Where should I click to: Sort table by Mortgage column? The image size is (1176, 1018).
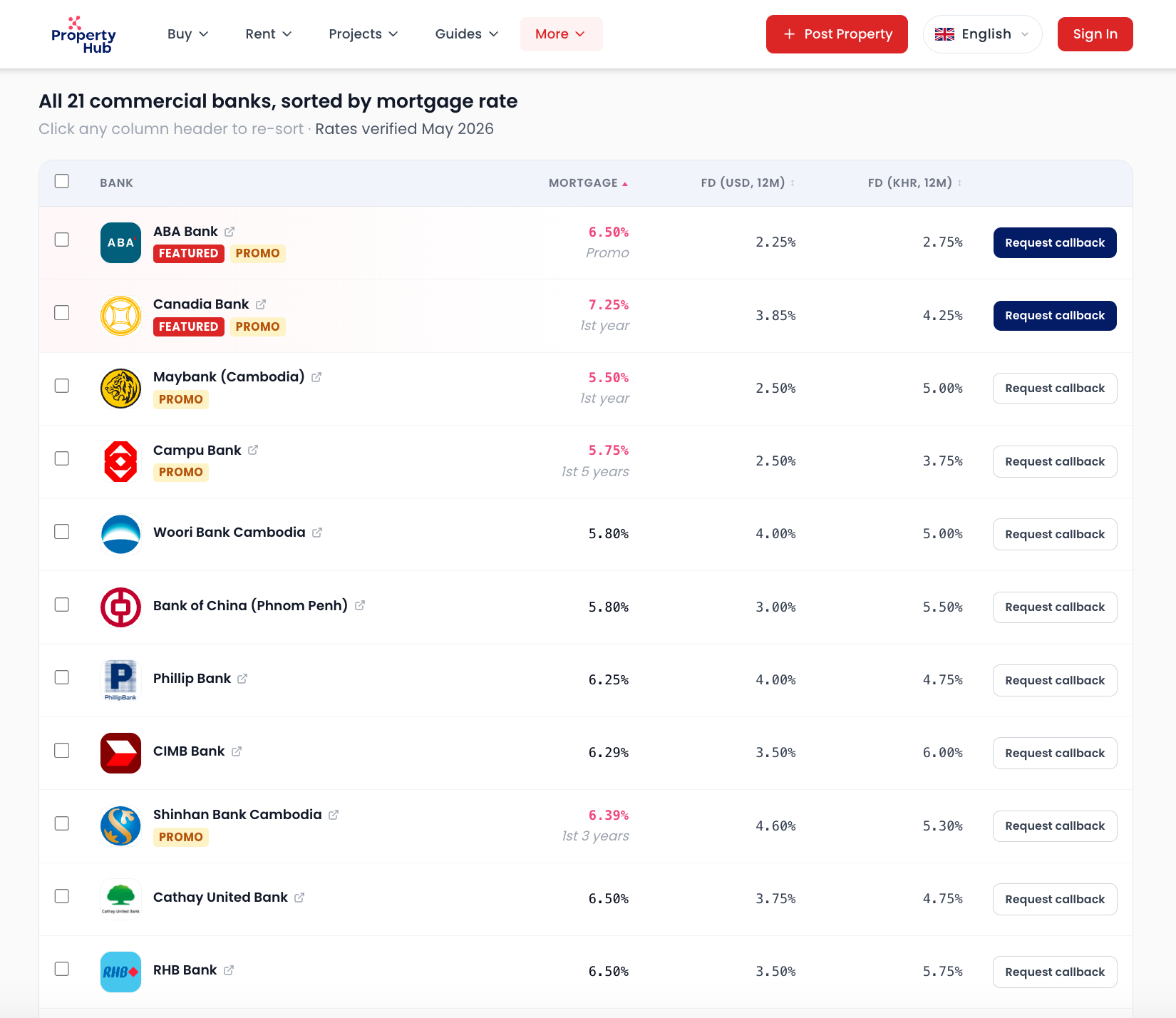click(x=588, y=183)
